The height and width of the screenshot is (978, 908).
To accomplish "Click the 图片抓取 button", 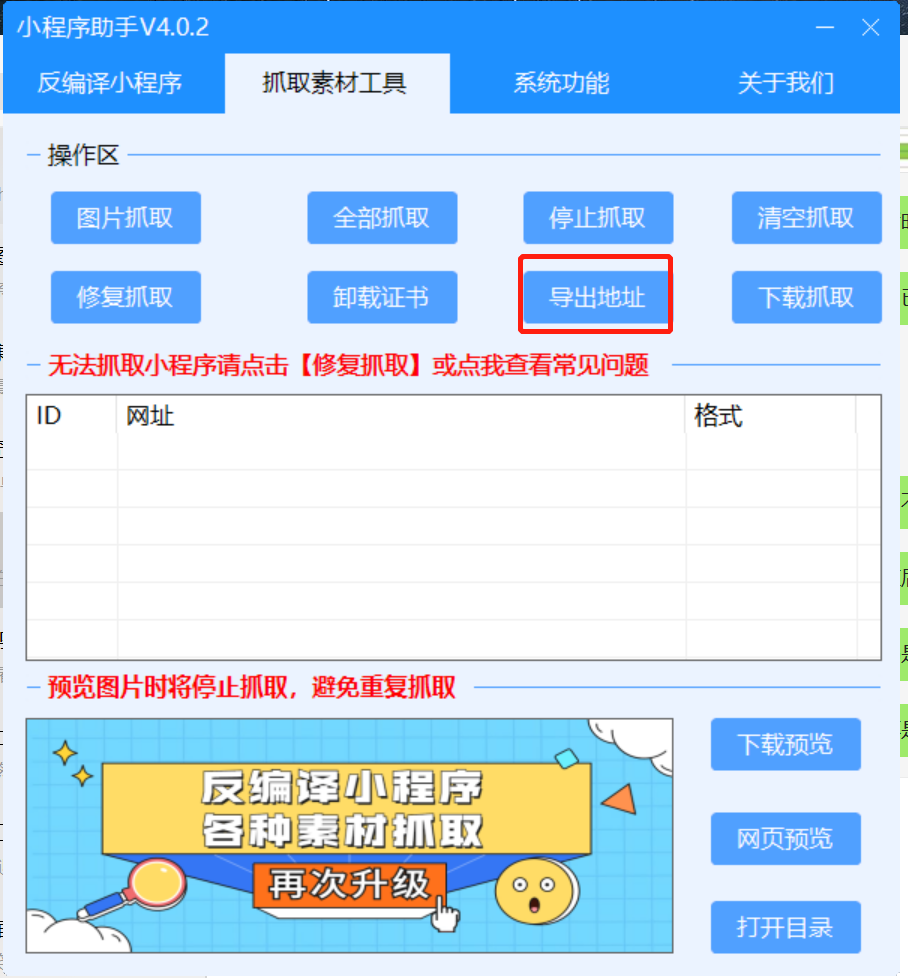I will click(x=126, y=218).
